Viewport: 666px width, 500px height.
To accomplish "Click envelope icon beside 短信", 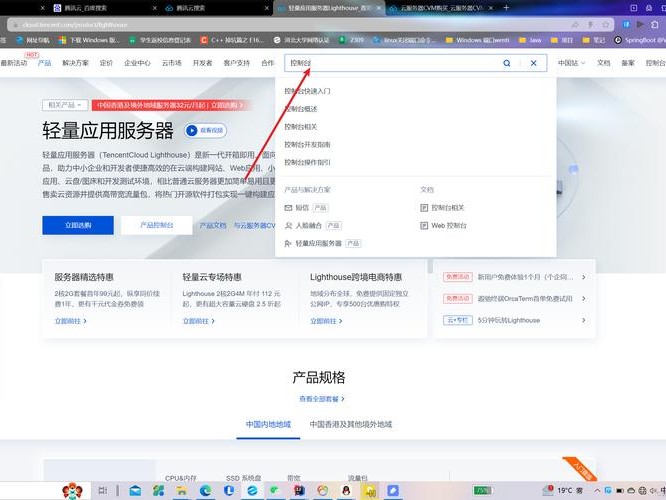I will (288, 208).
